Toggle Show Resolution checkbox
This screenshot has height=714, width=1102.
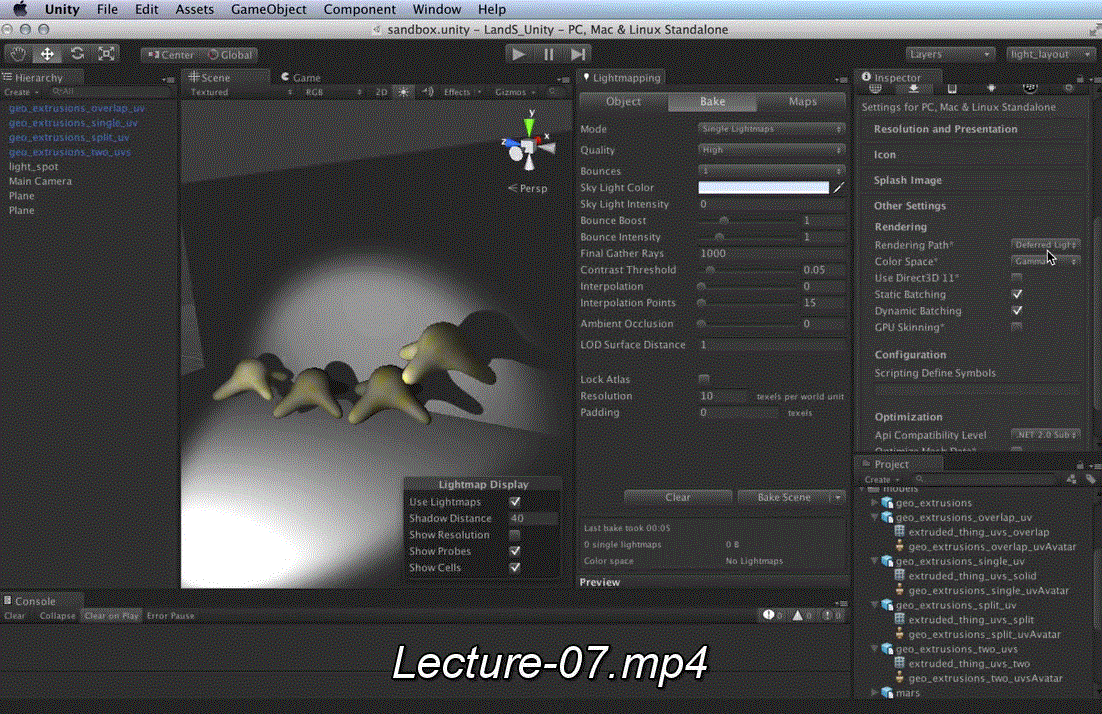pos(514,535)
